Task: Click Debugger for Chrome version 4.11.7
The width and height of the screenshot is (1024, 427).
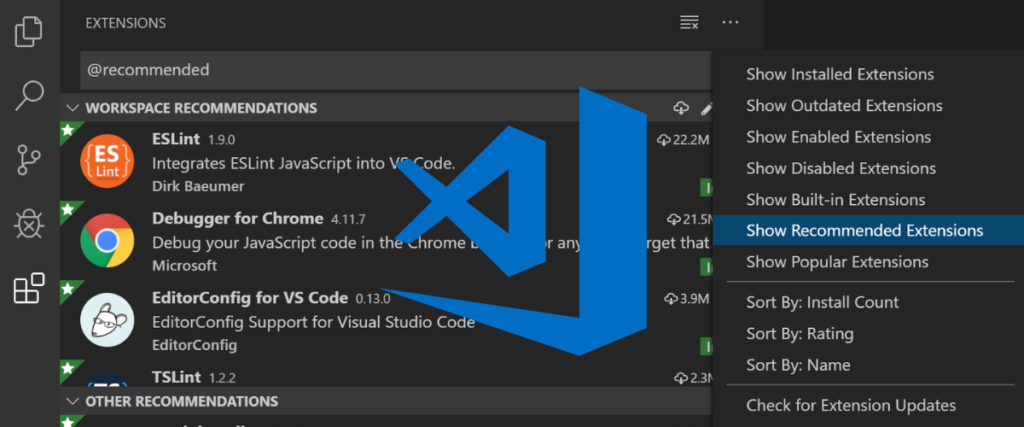Action: click(350, 219)
